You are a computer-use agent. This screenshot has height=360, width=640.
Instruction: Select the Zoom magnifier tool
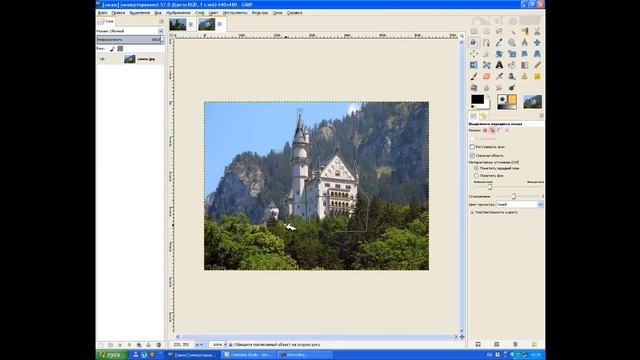point(512,42)
